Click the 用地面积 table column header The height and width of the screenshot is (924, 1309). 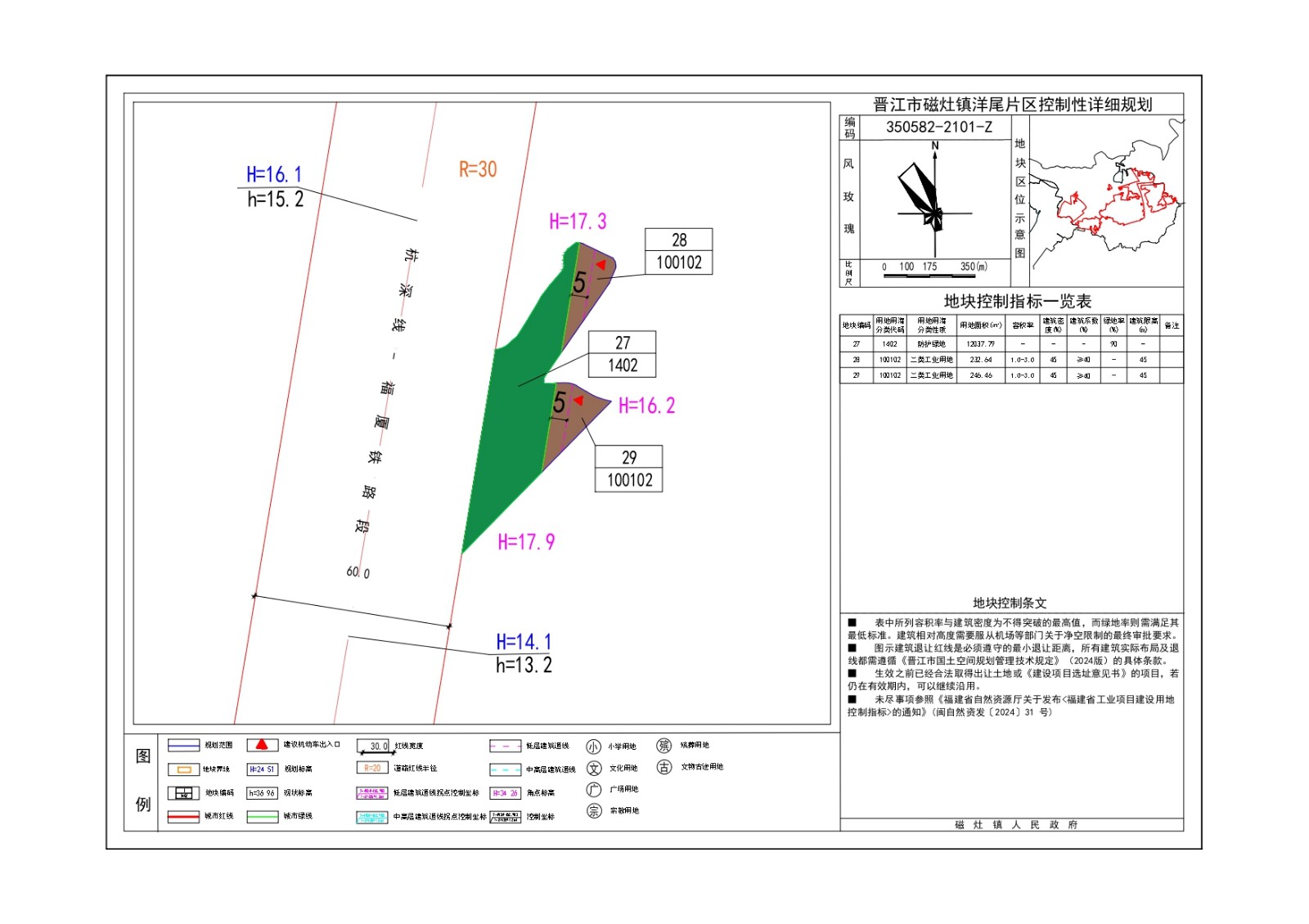(980, 325)
